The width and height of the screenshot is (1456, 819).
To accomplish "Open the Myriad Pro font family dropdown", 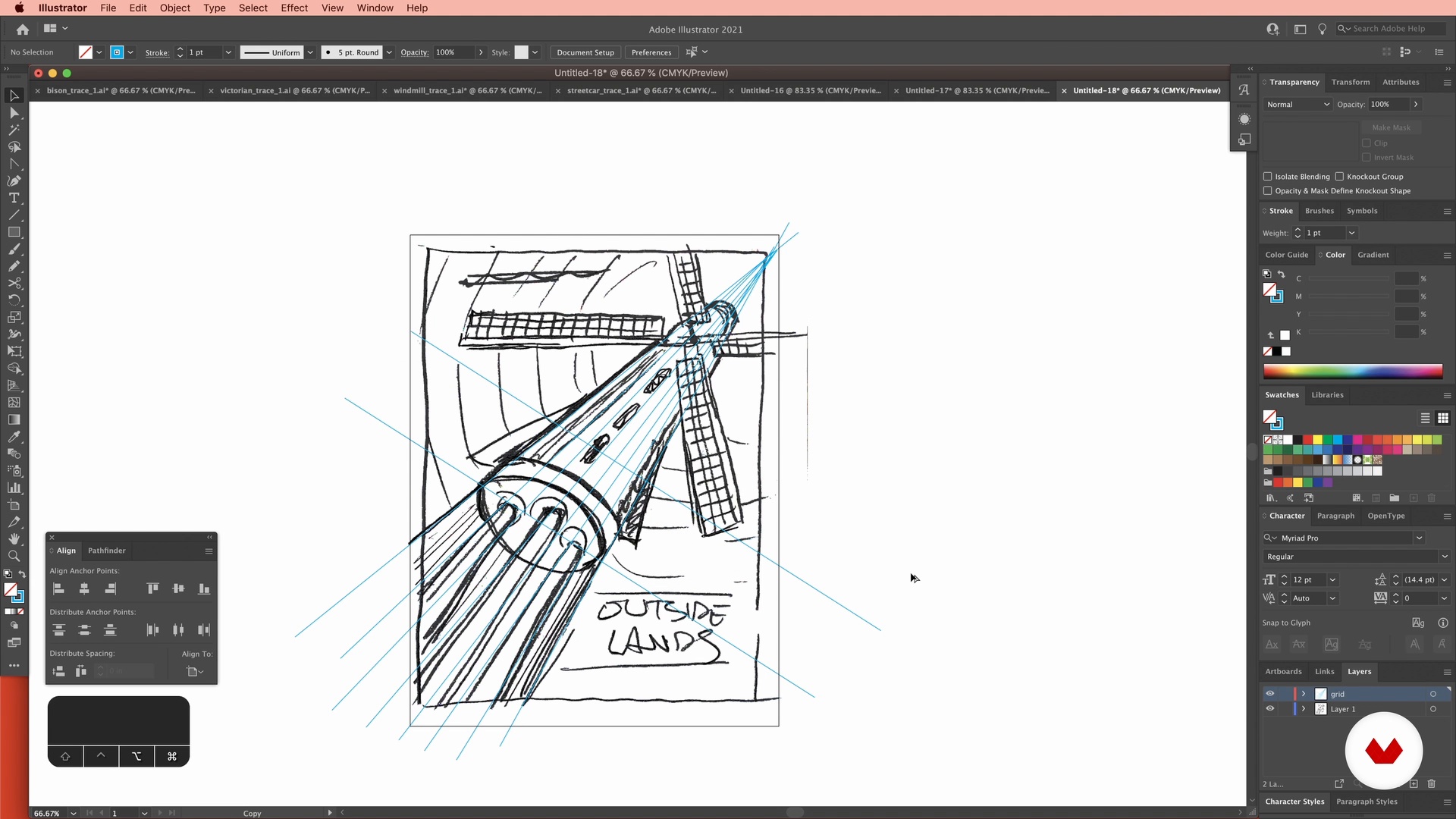I will pyautogui.click(x=1419, y=538).
